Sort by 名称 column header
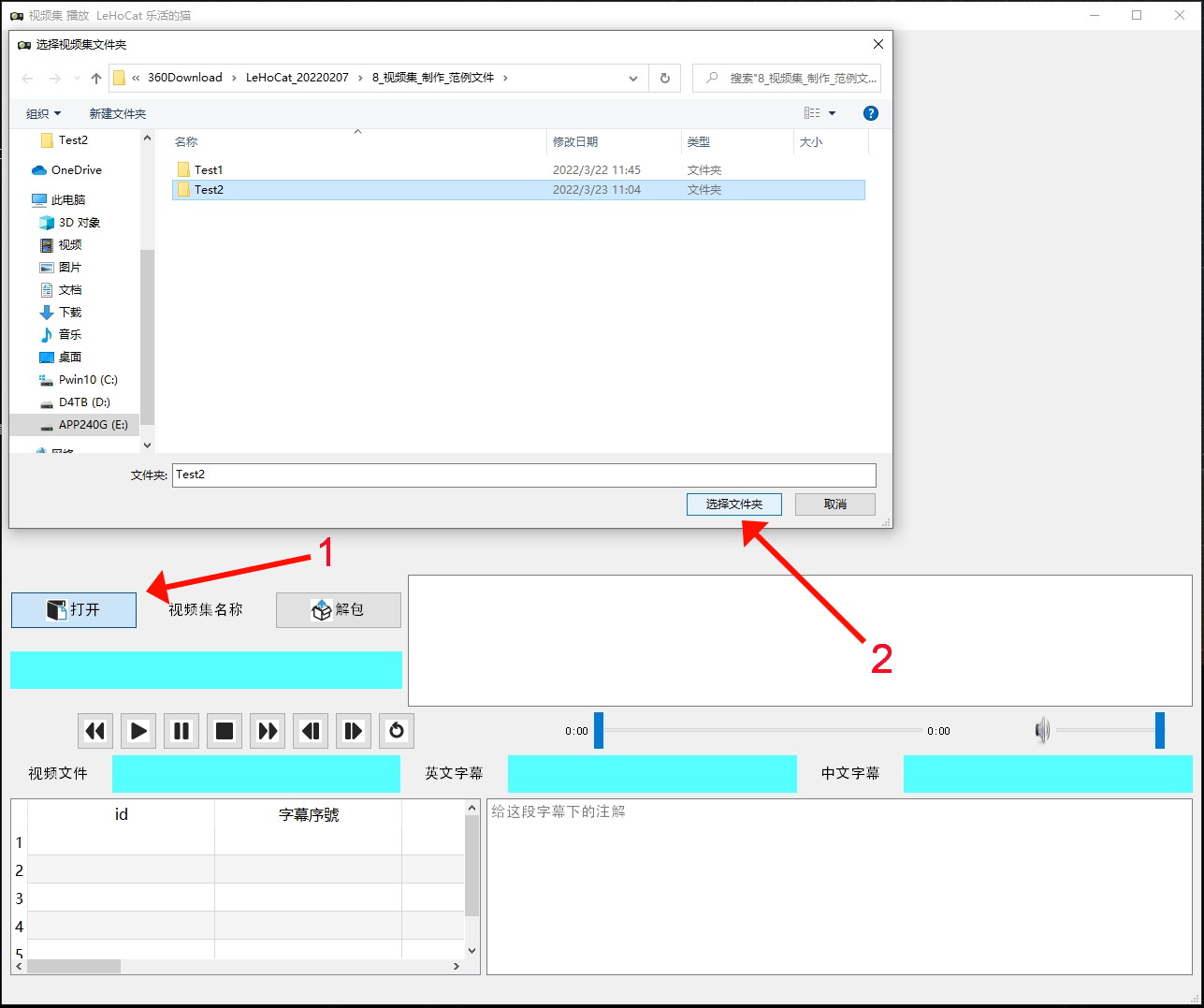 (358, 142)
